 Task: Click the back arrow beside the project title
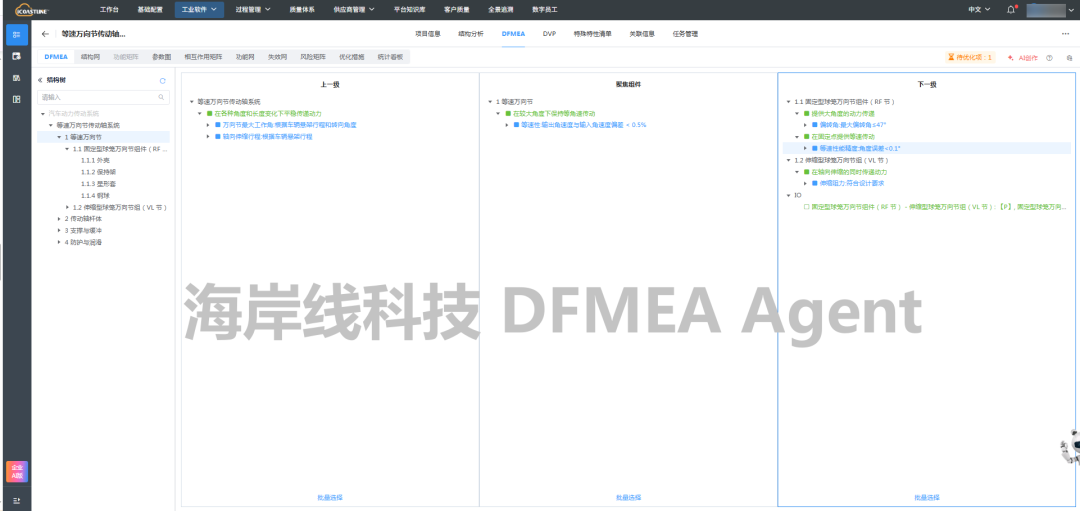[45, 34]
